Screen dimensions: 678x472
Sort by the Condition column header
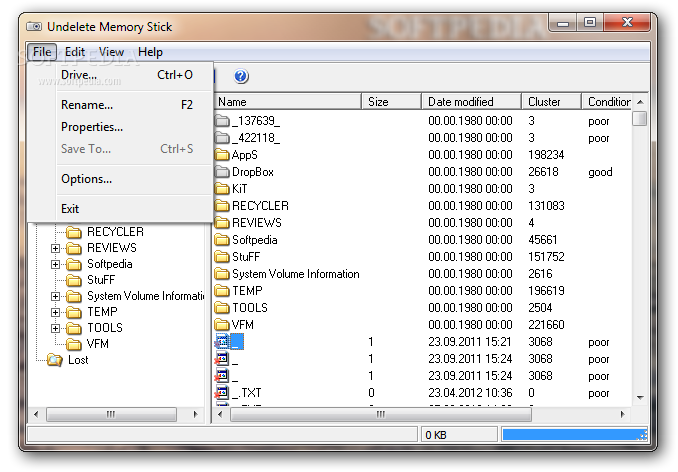click(607, 102)
